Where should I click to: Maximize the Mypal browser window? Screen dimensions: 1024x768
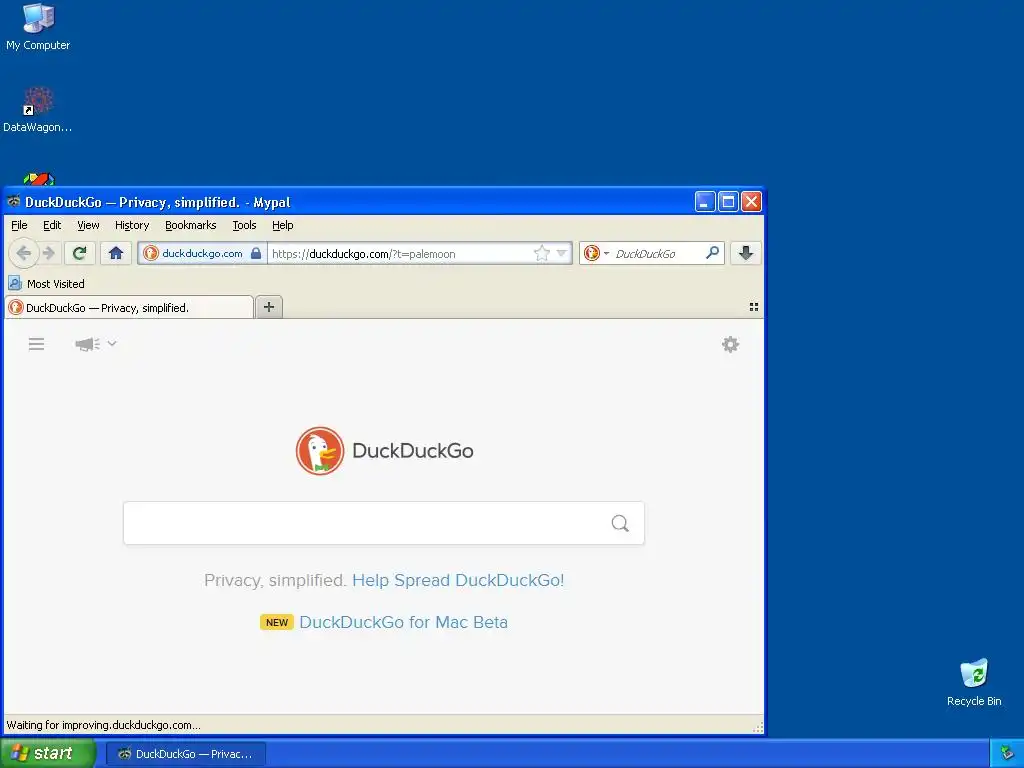click(728, 202)
